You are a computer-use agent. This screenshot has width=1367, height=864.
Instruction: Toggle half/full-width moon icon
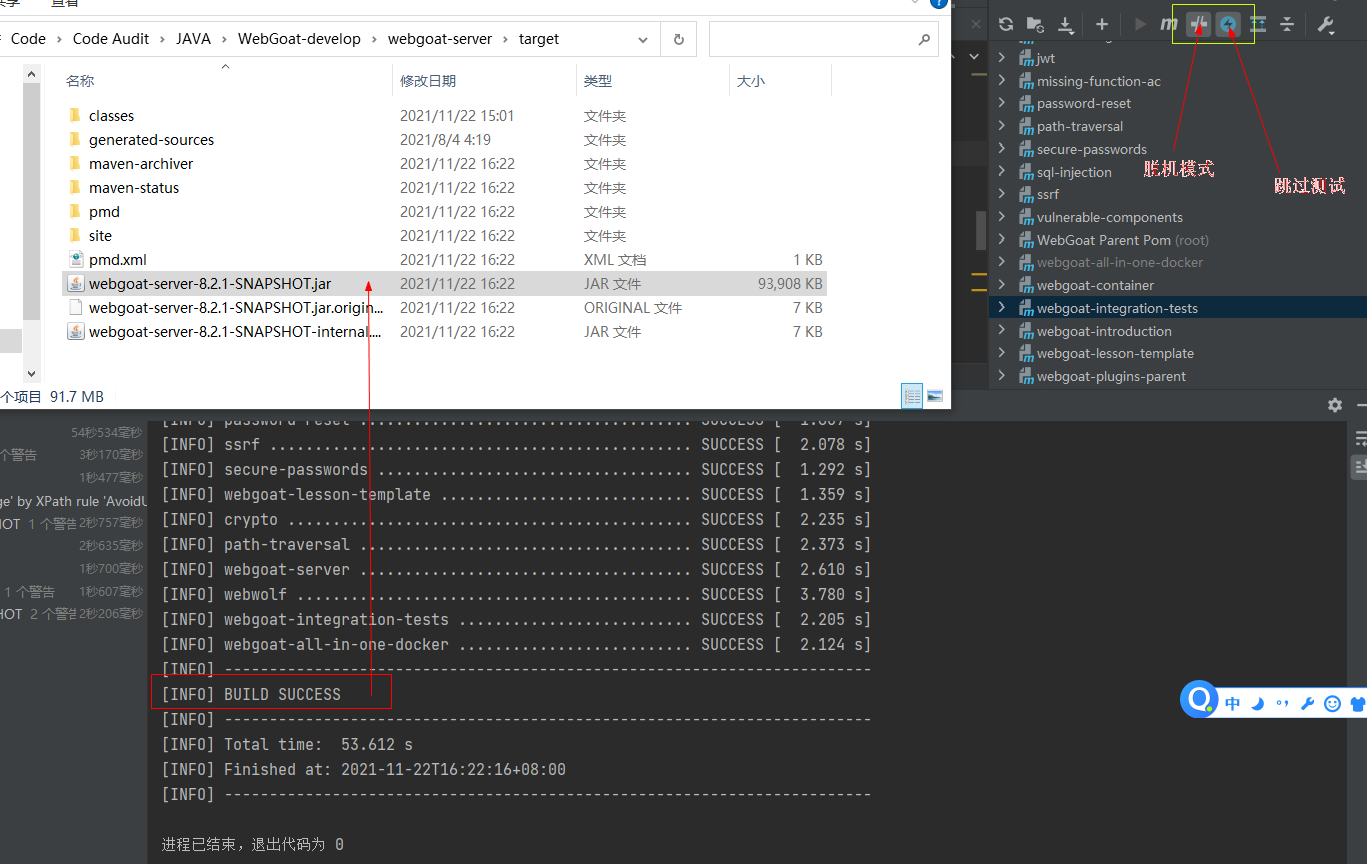click(1258, 704)
